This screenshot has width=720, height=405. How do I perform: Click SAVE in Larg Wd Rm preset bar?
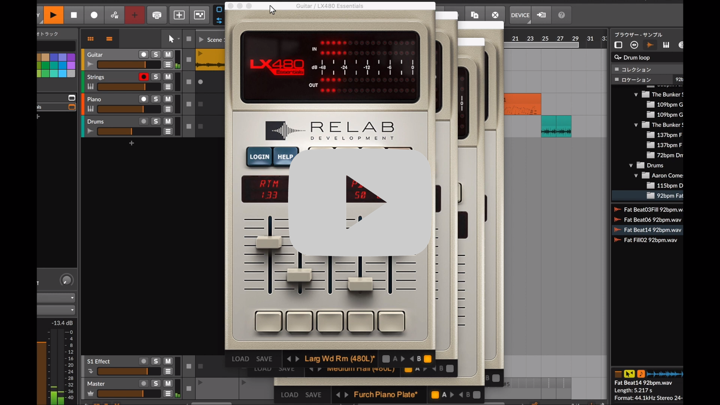click(264, 359)
